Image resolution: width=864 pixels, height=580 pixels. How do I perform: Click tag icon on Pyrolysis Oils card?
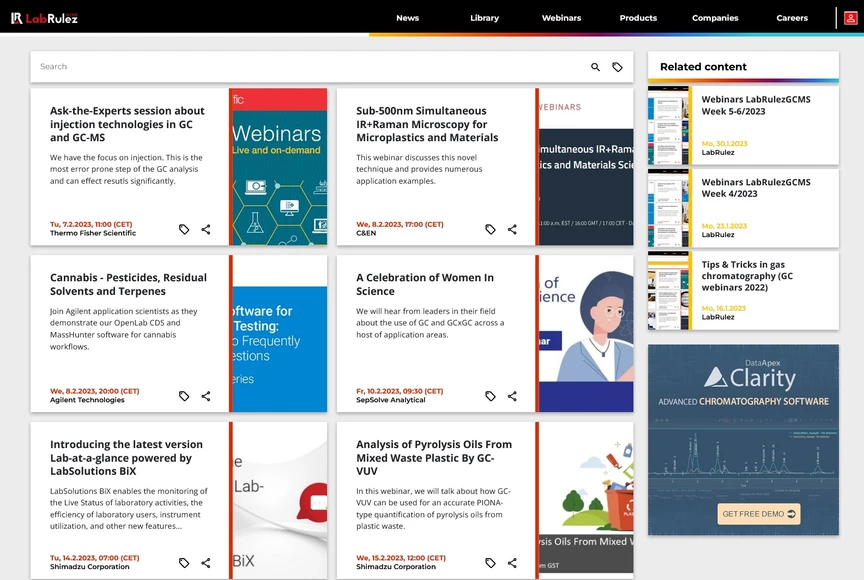pos(490,563)
